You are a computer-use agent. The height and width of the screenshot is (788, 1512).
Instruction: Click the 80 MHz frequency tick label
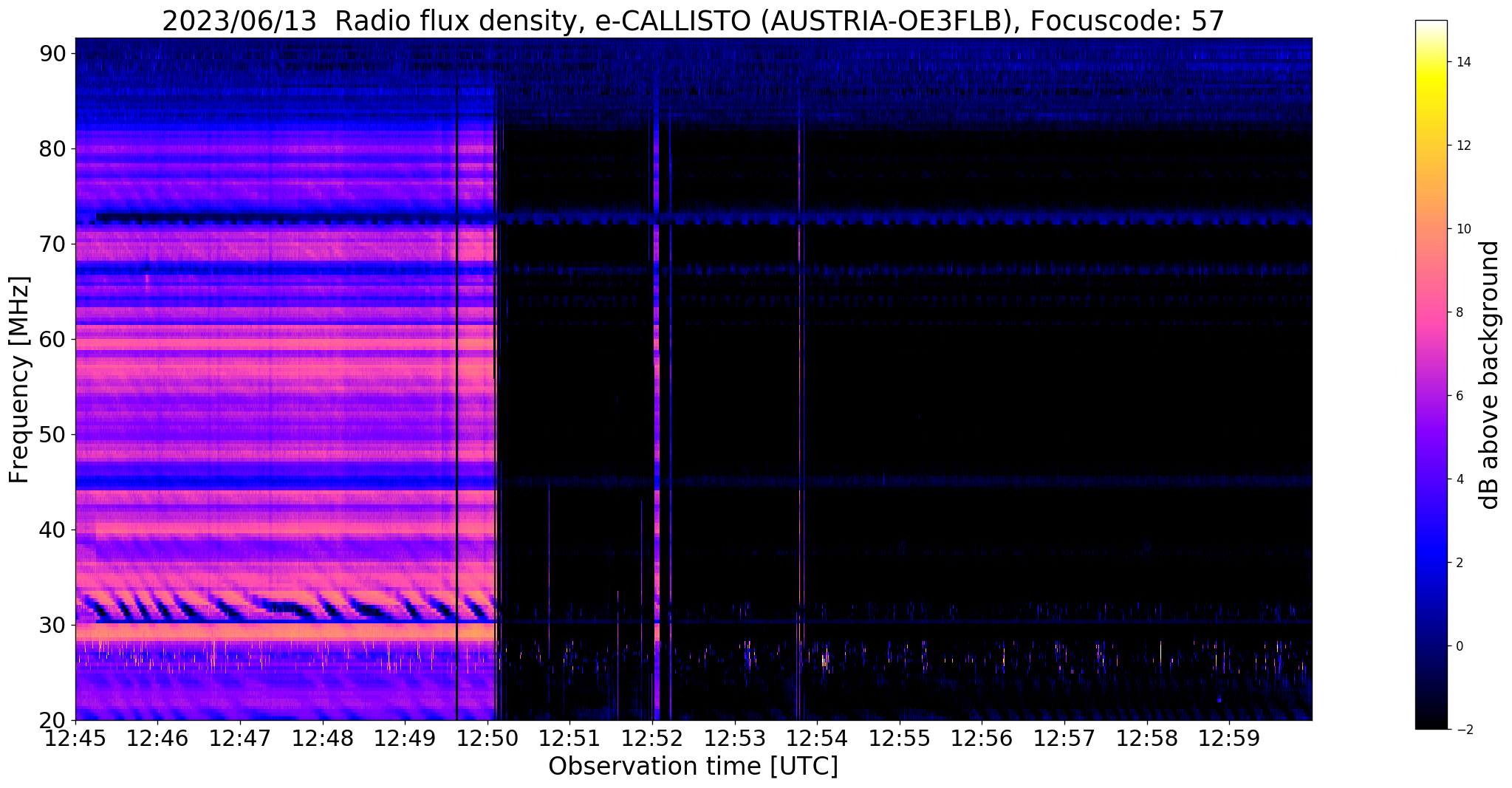tap(54, 148)
